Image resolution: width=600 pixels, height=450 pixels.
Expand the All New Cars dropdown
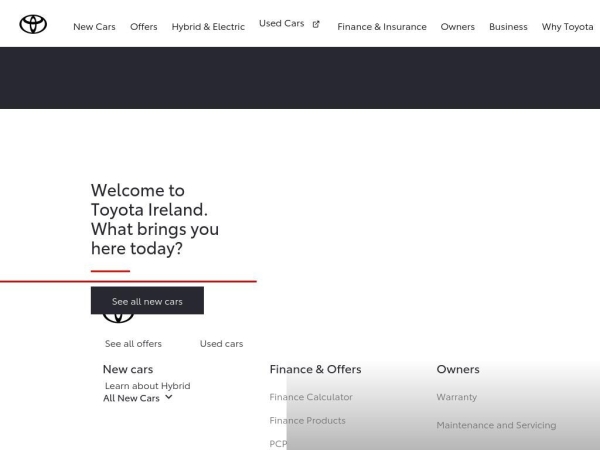[x=137, y=398]
